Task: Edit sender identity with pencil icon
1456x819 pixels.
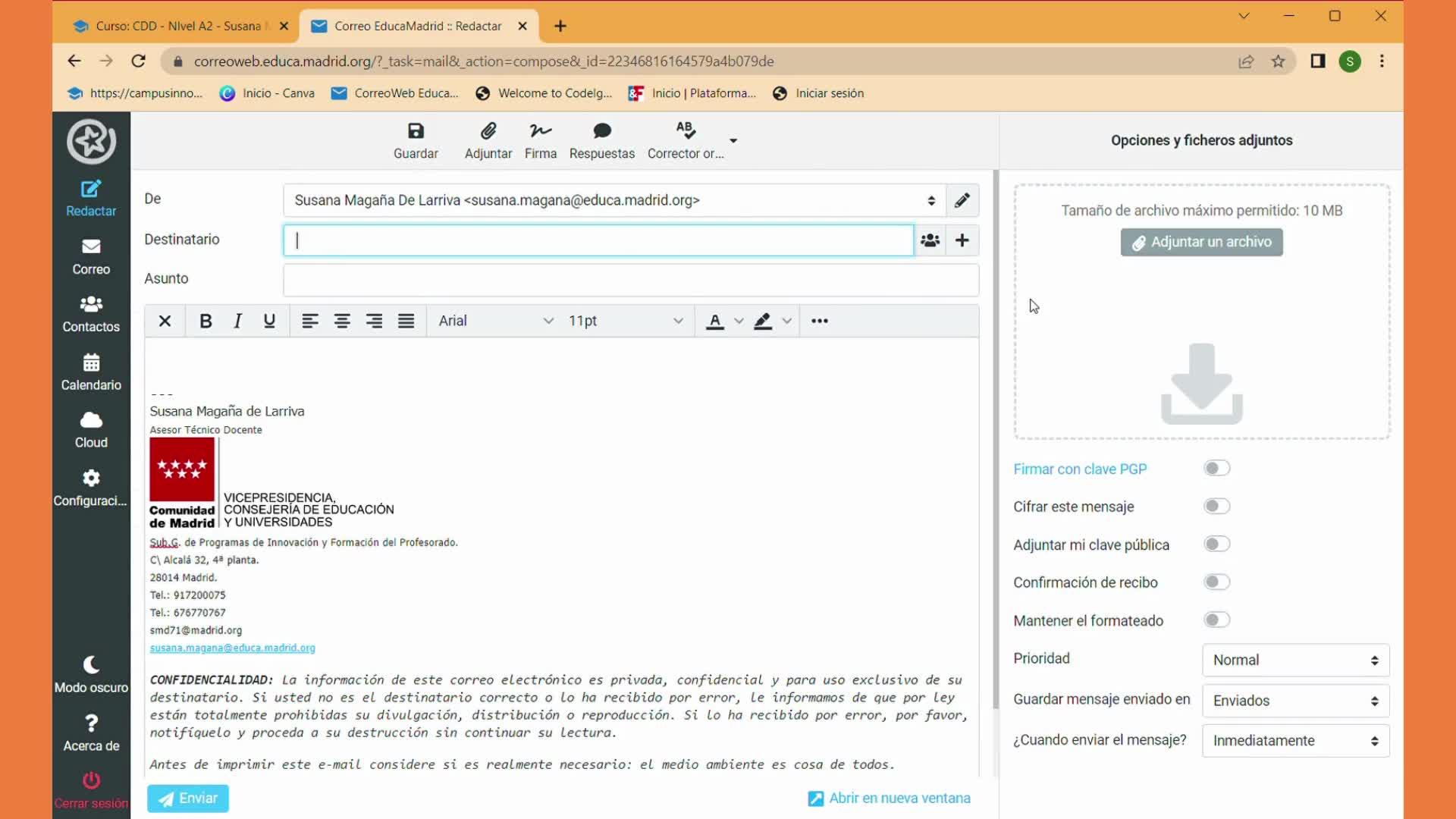Action: [x=962, y=200]
